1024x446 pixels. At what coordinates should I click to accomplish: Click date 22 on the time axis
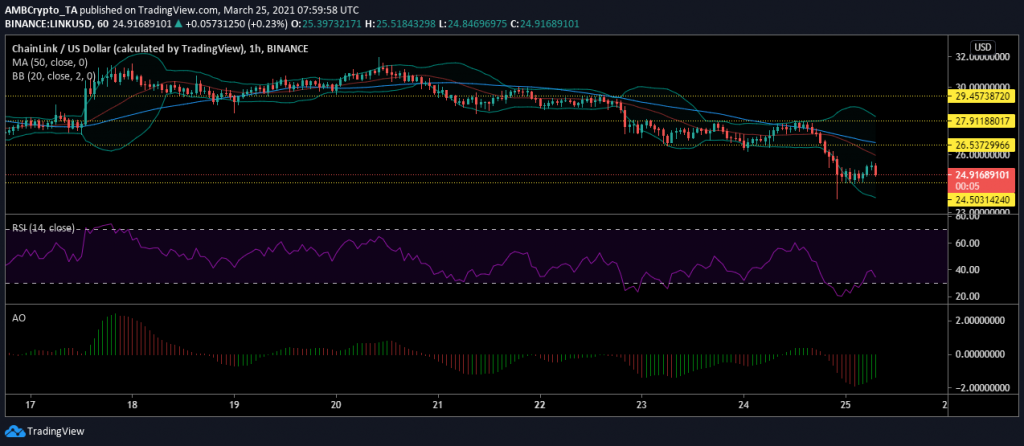point(539,406)
